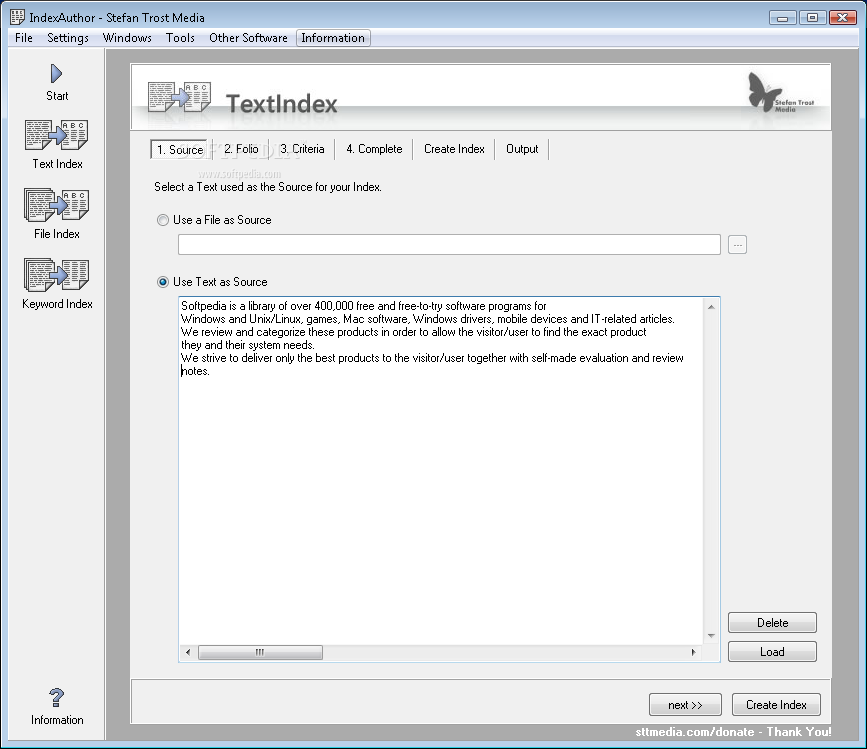Open the File menu

tap(24, 38)
